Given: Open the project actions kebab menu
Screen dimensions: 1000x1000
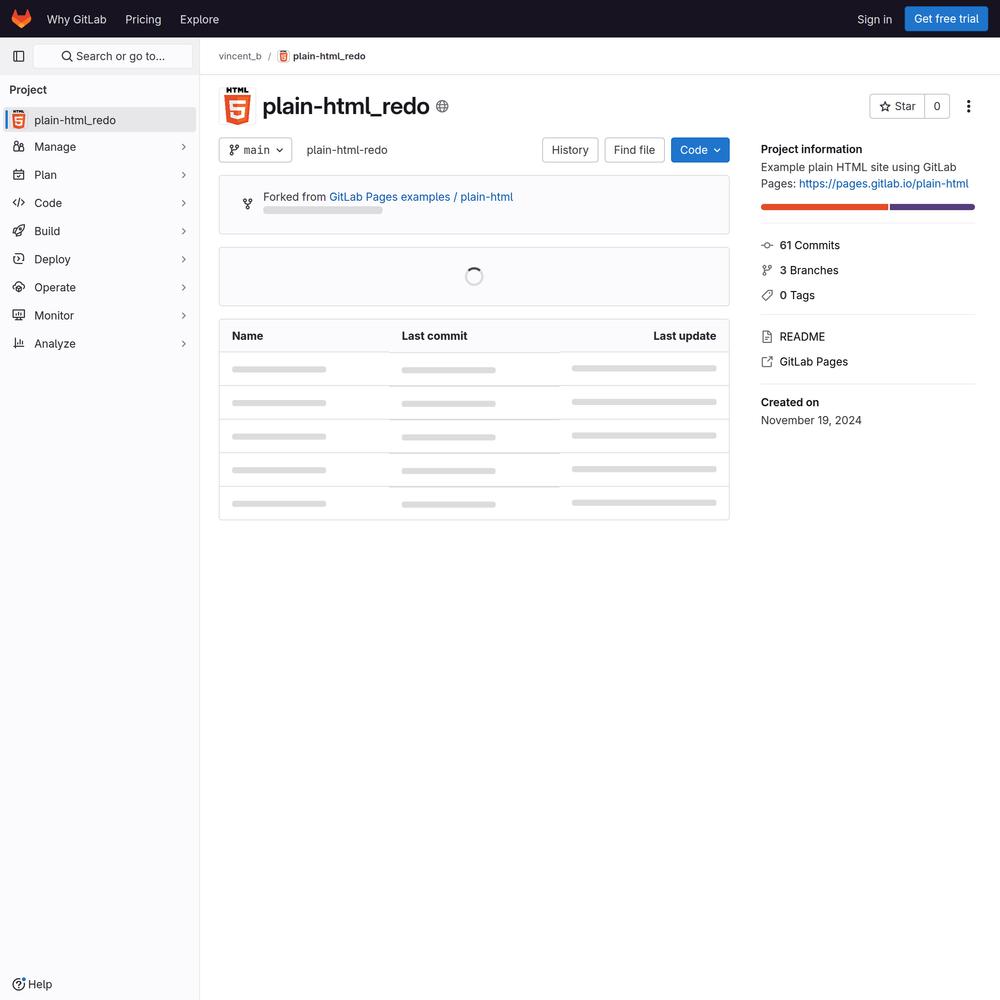Looking at the screenshot, I should coord(968,107).
